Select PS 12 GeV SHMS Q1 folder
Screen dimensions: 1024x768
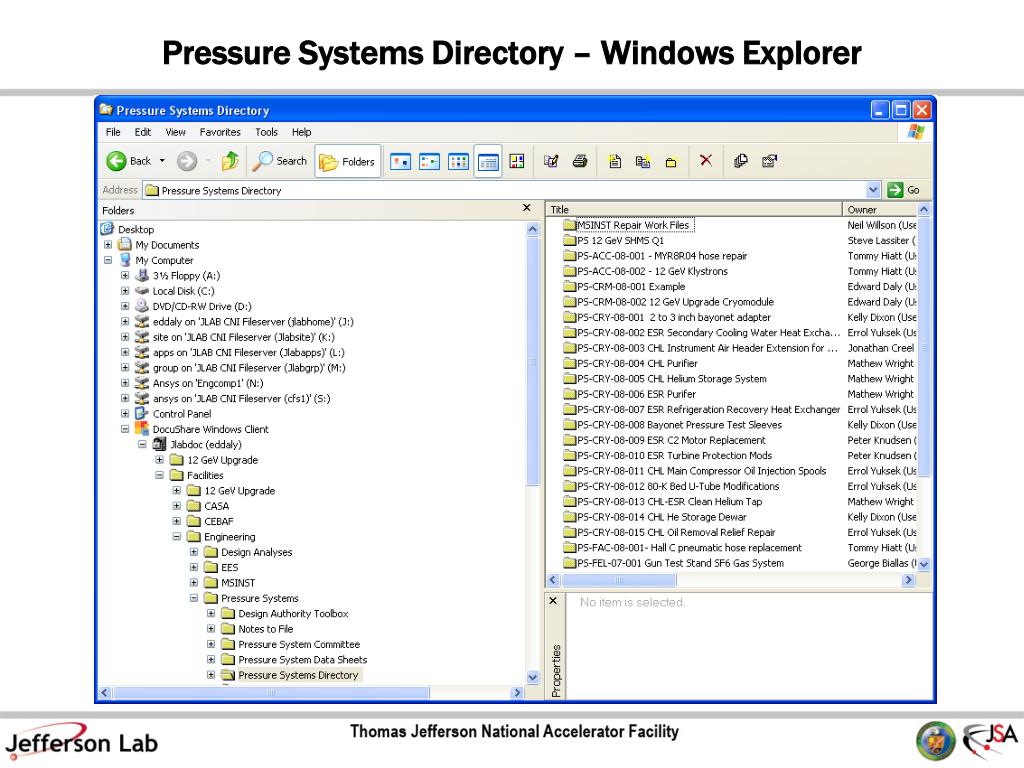click(620, 241)
